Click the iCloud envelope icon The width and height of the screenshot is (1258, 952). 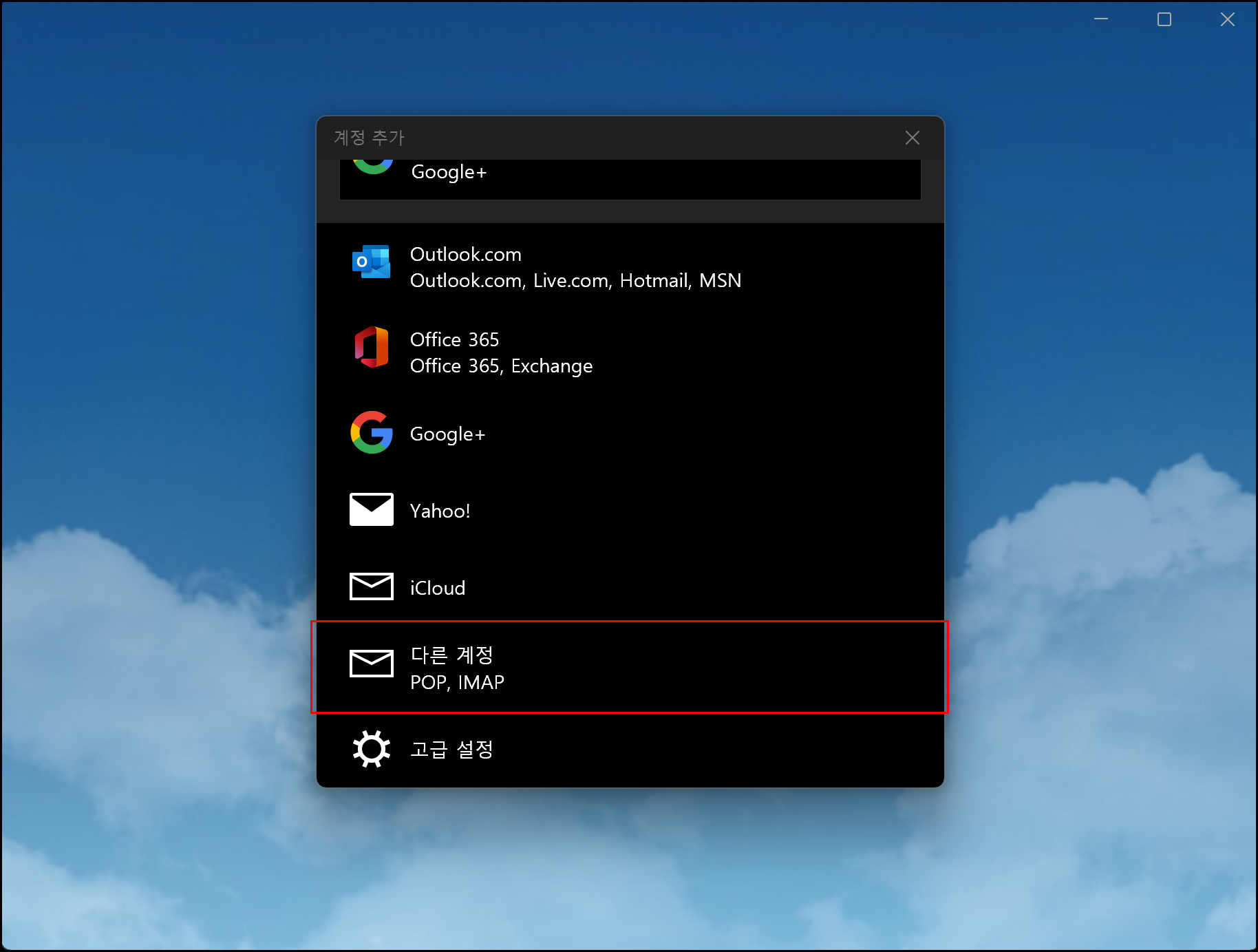(x=372, y=586)
